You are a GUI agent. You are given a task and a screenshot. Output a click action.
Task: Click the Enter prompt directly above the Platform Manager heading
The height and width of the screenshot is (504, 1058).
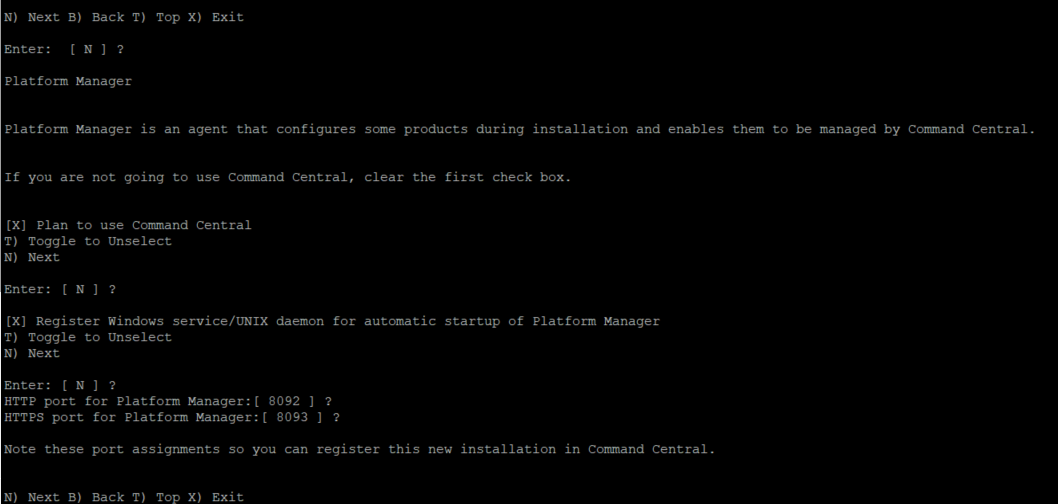tap(64, 49)
